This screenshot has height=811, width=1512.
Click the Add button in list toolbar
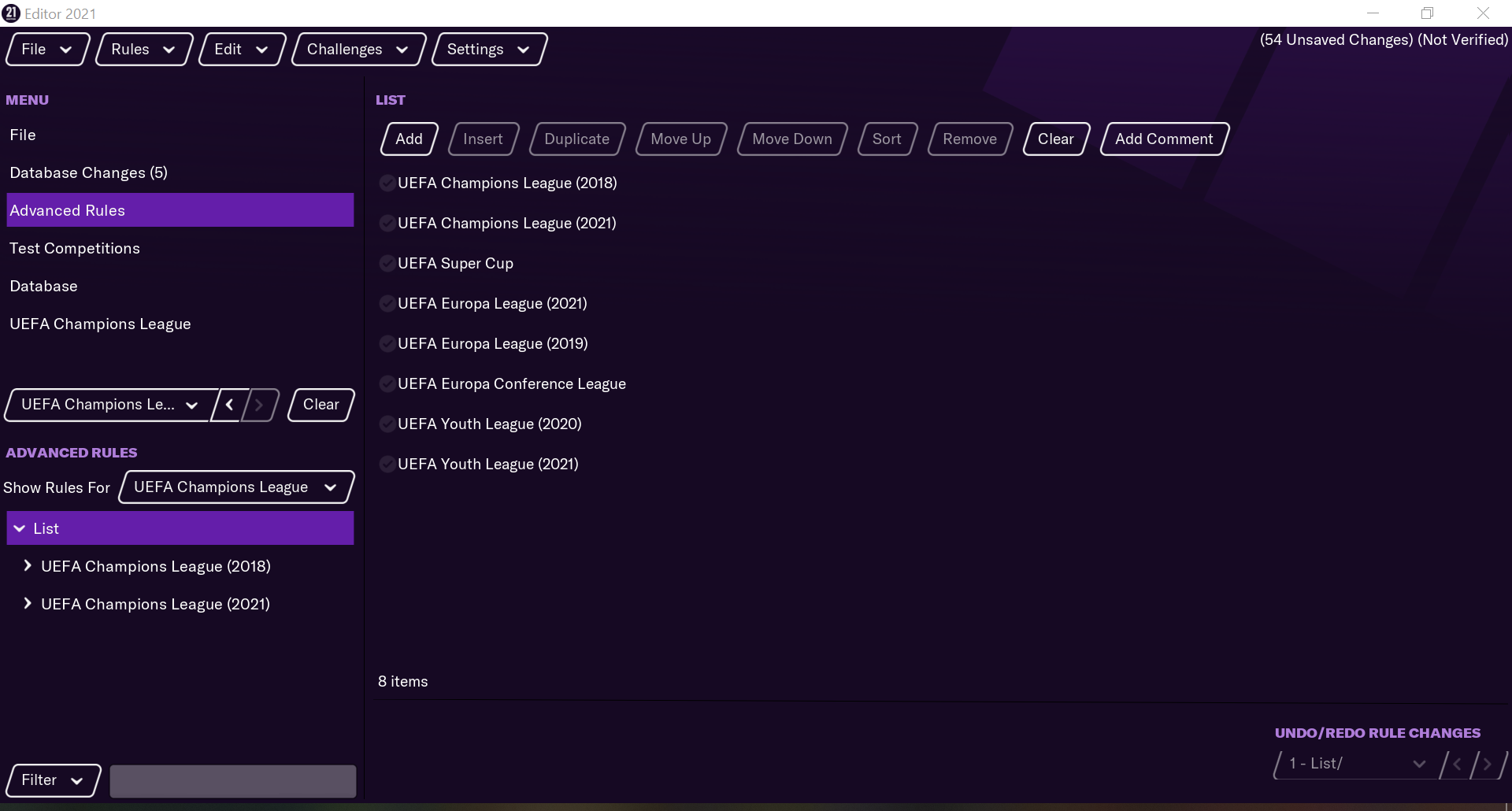pyautogui.click(x=409, y=139)
